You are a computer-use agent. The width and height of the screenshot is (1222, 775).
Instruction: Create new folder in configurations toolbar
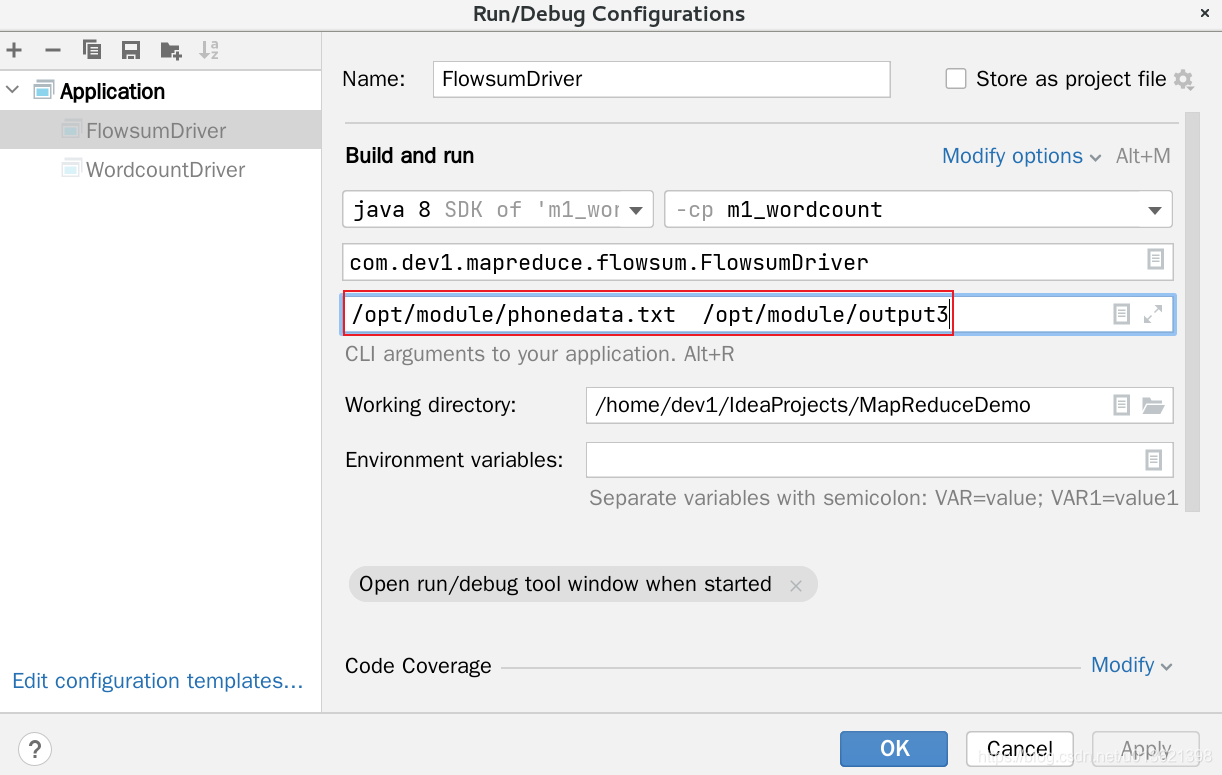click(171, 50)
